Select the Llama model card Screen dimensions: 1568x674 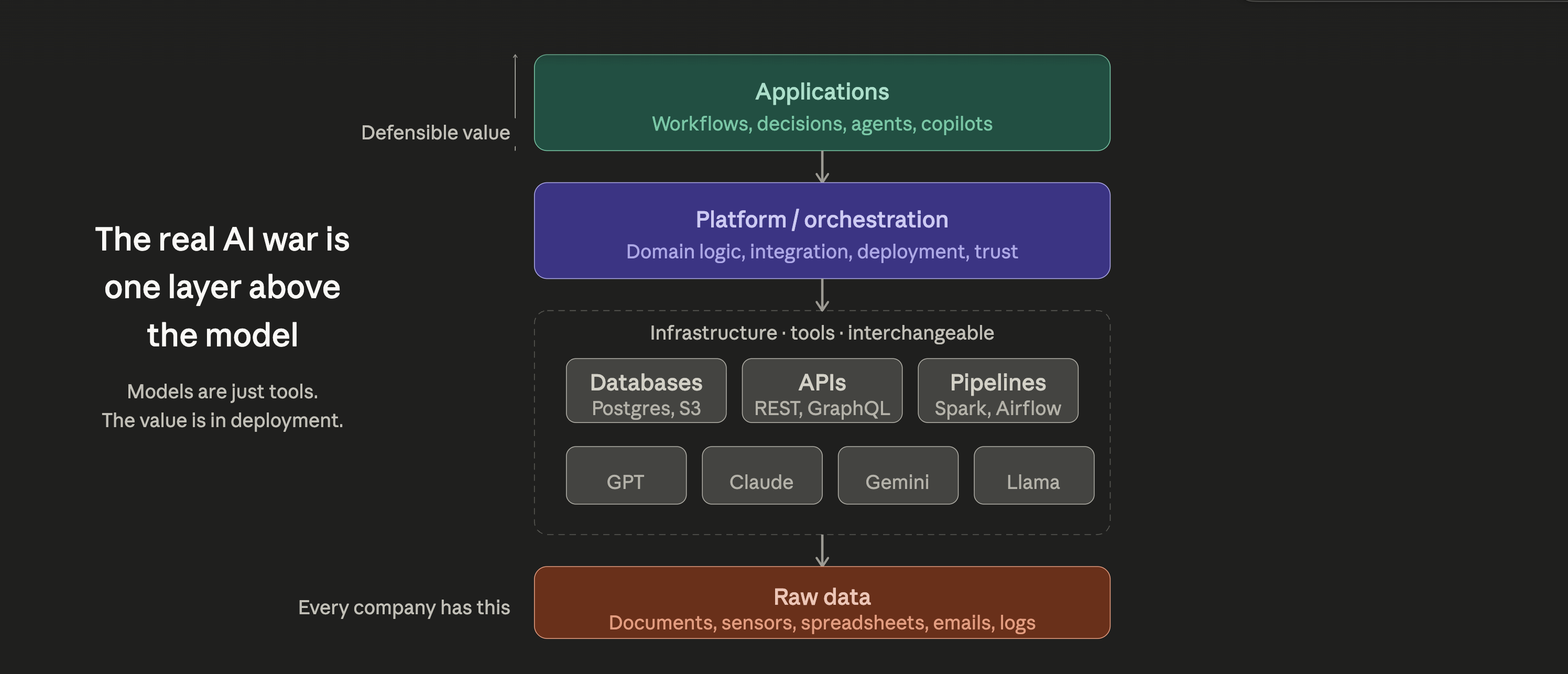pyautogui.click(x=1033, y=475)
